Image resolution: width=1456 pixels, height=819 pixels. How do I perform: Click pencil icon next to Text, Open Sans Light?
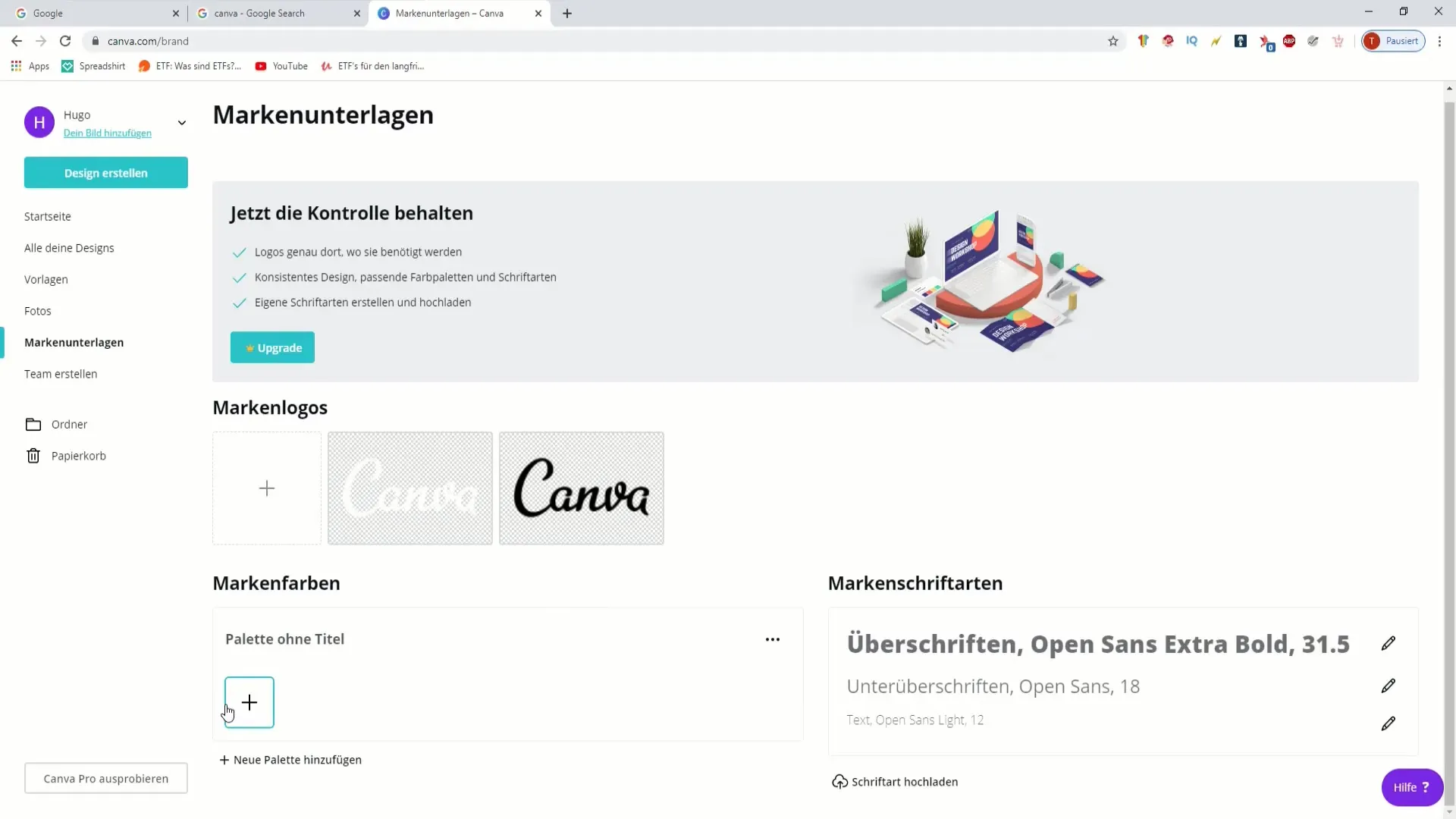(x=1388, y=723)
